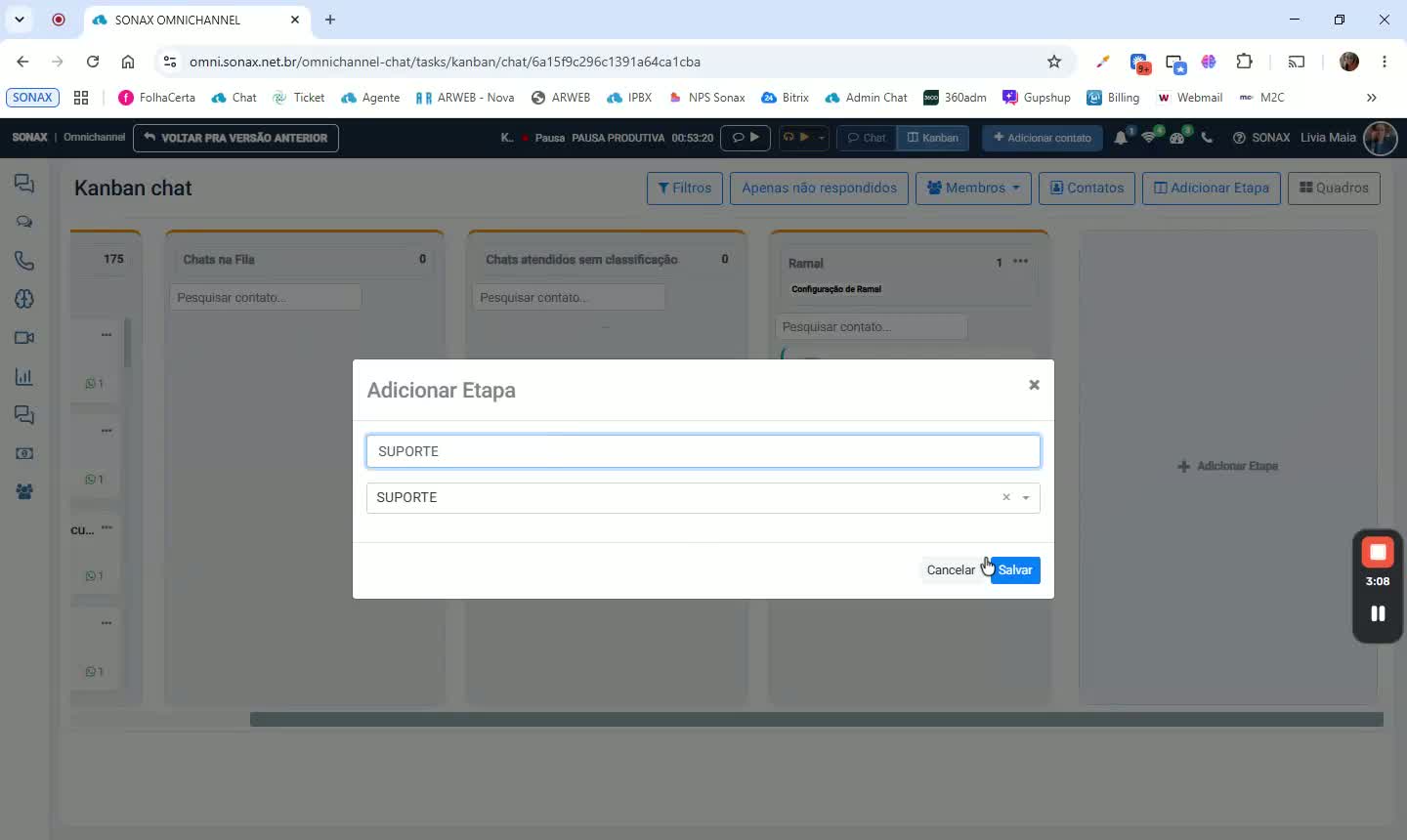Open the notifications bell icon
The image size is (1407, 840).
(x=1121, y=138)
